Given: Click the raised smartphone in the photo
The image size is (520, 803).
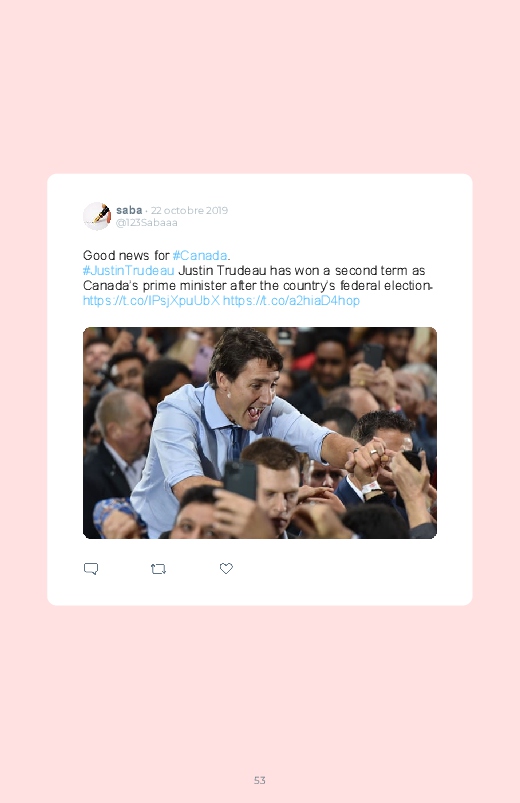Looking at the screenshot, I should click(x=240, y=479).
